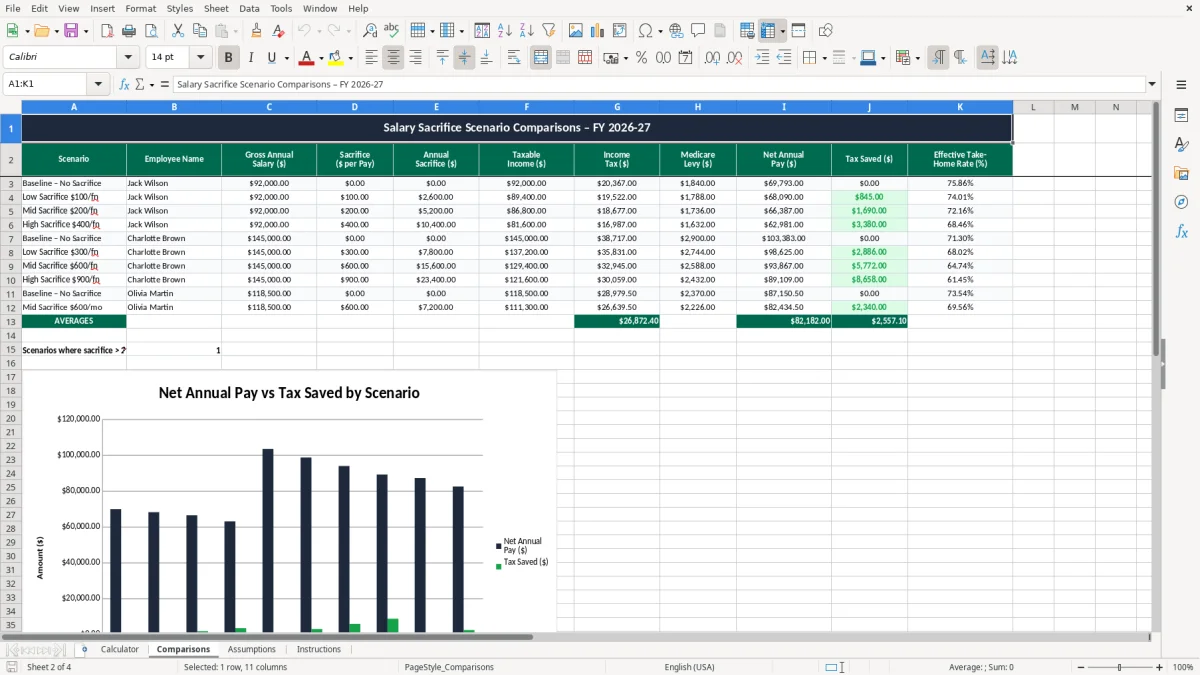The image size is (1200, 675).
Task: Toggle Align Right
Action: (415, 58)
